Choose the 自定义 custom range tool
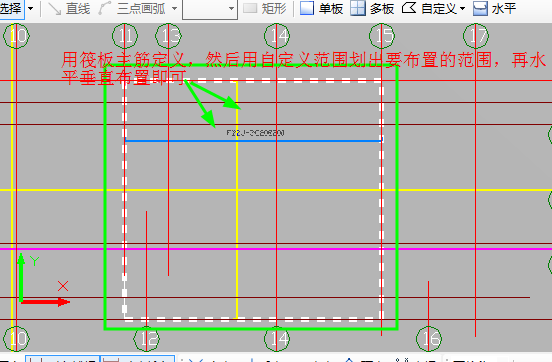The height and width of the screenshot is (362, 552). (x=429, y=8)
